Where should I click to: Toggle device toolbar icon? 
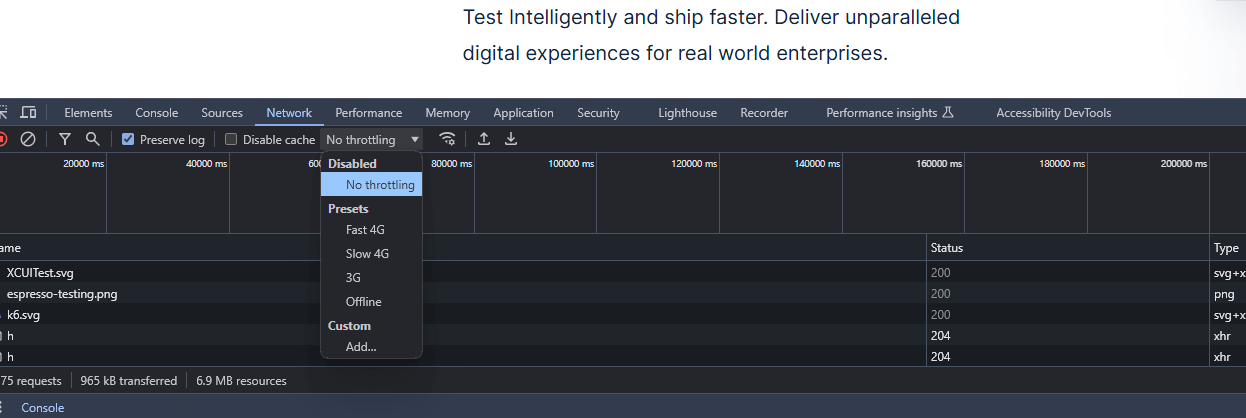[x=29, y=112]
